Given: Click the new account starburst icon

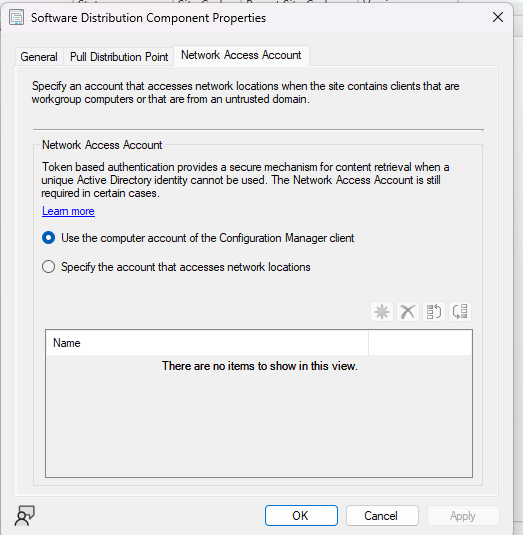Looking at the screenshot, I should pos(382,312).
